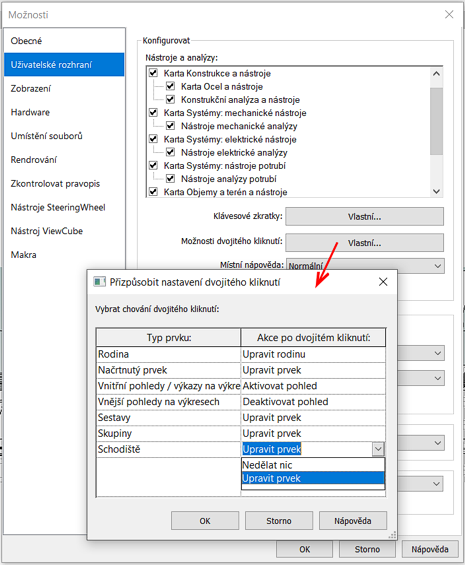Confirm the double-click dialog with OK
This screenshot has width=465, height=565.
pos(205,521)
